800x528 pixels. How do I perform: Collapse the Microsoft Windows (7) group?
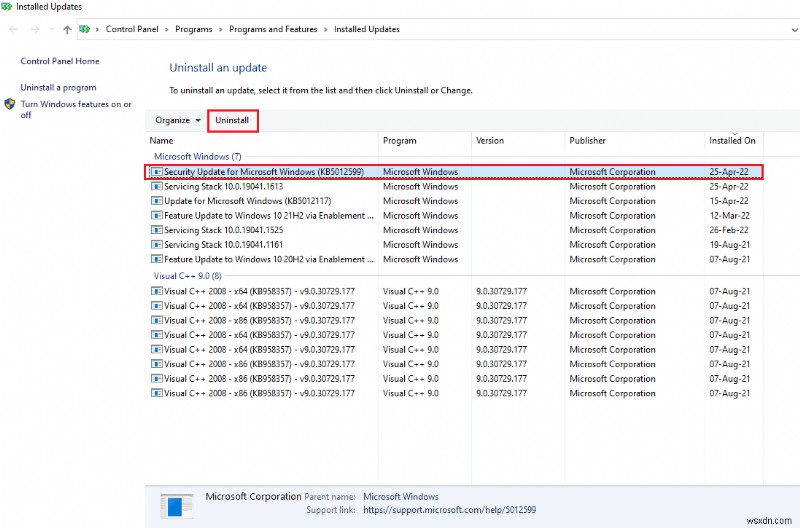pos(197,157)
